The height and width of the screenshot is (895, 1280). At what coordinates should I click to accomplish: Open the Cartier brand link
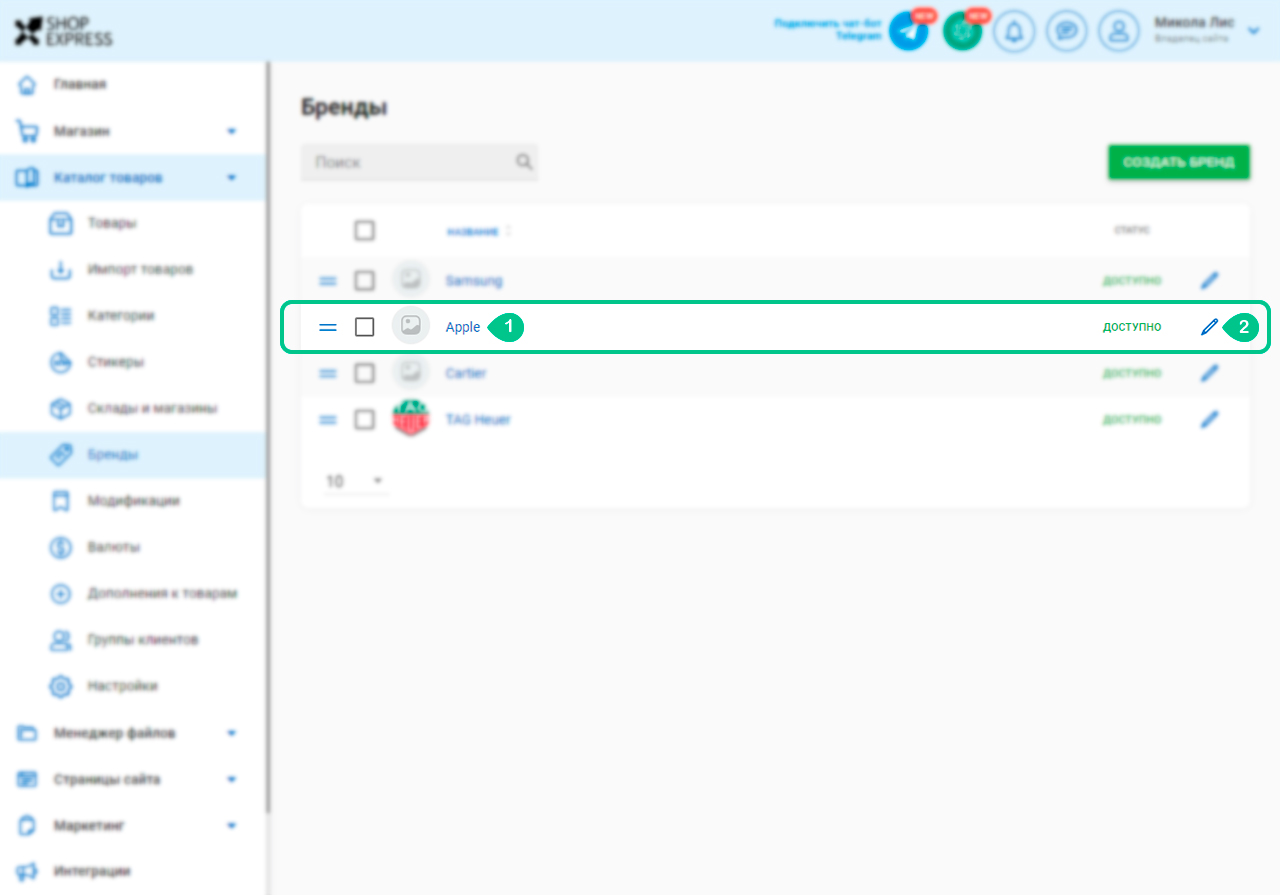tap(466, 373)
